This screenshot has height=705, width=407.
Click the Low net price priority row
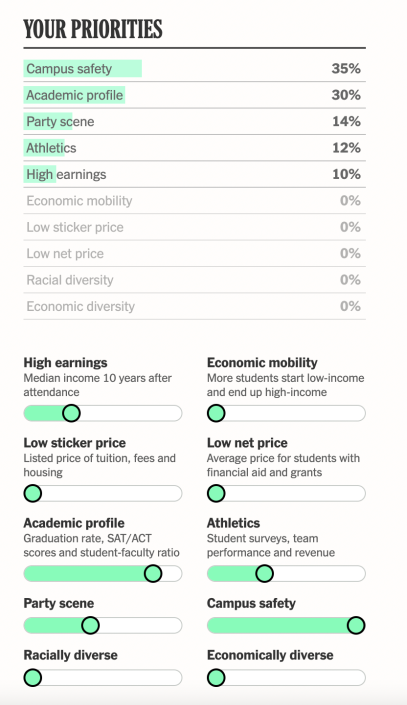[194, 254]
